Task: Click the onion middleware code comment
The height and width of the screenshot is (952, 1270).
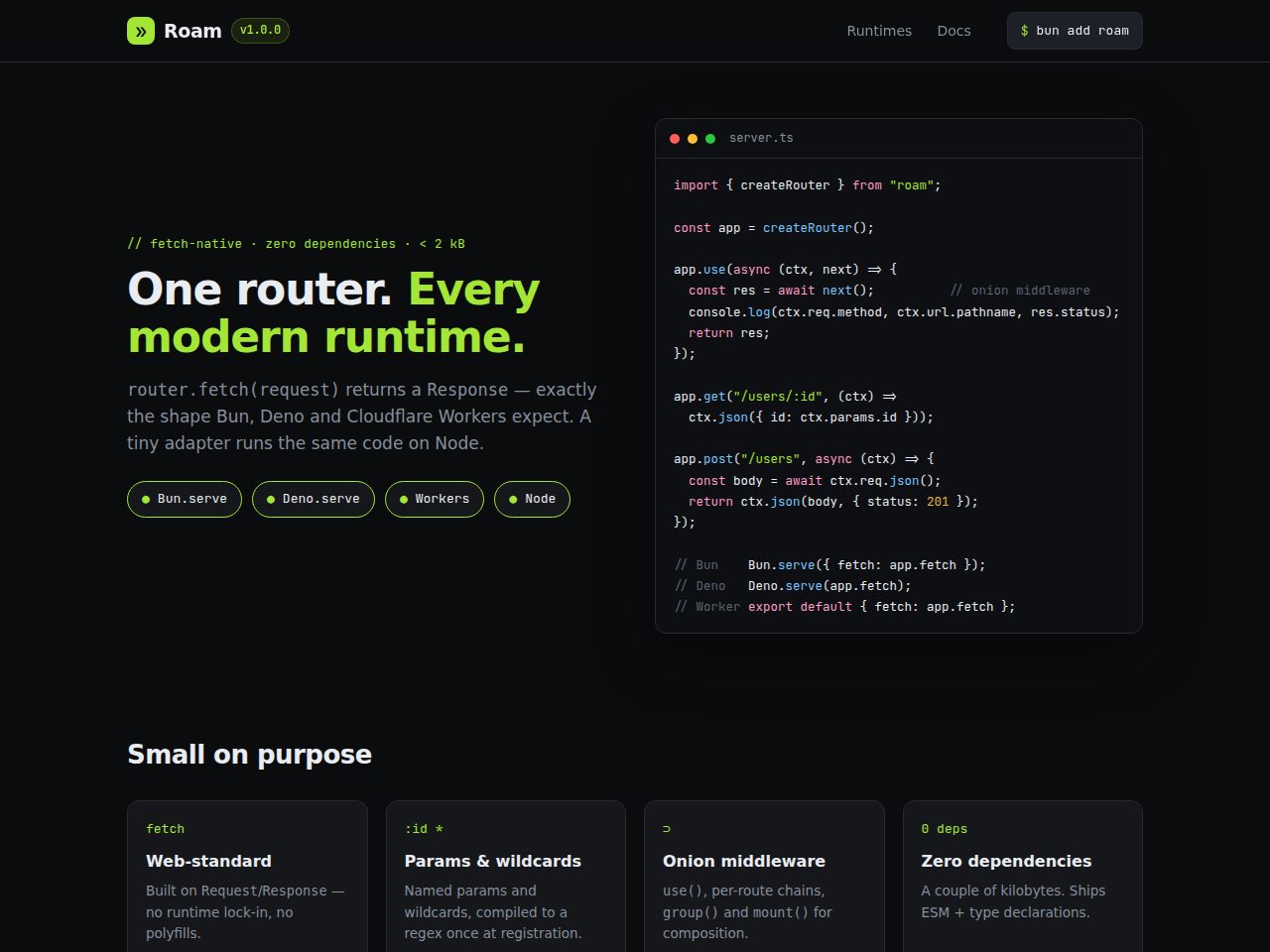Action: pyautogui.click(x=1020, y=291)
